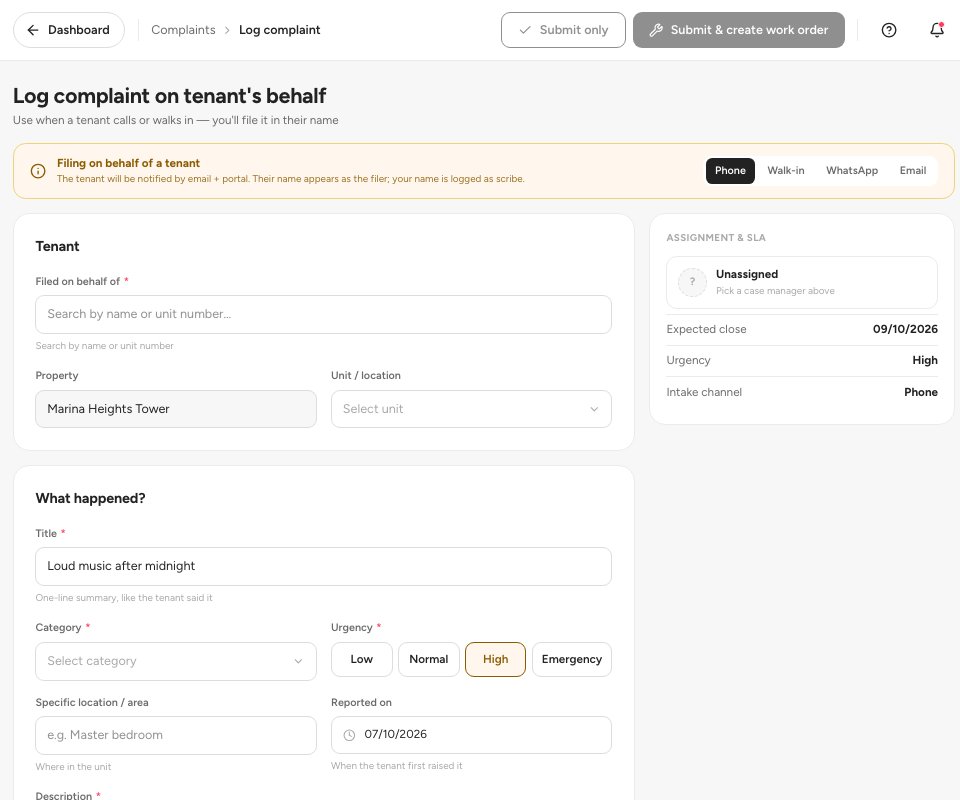
Task: Open the Select category dropdown
Action: tap(176, 661)
